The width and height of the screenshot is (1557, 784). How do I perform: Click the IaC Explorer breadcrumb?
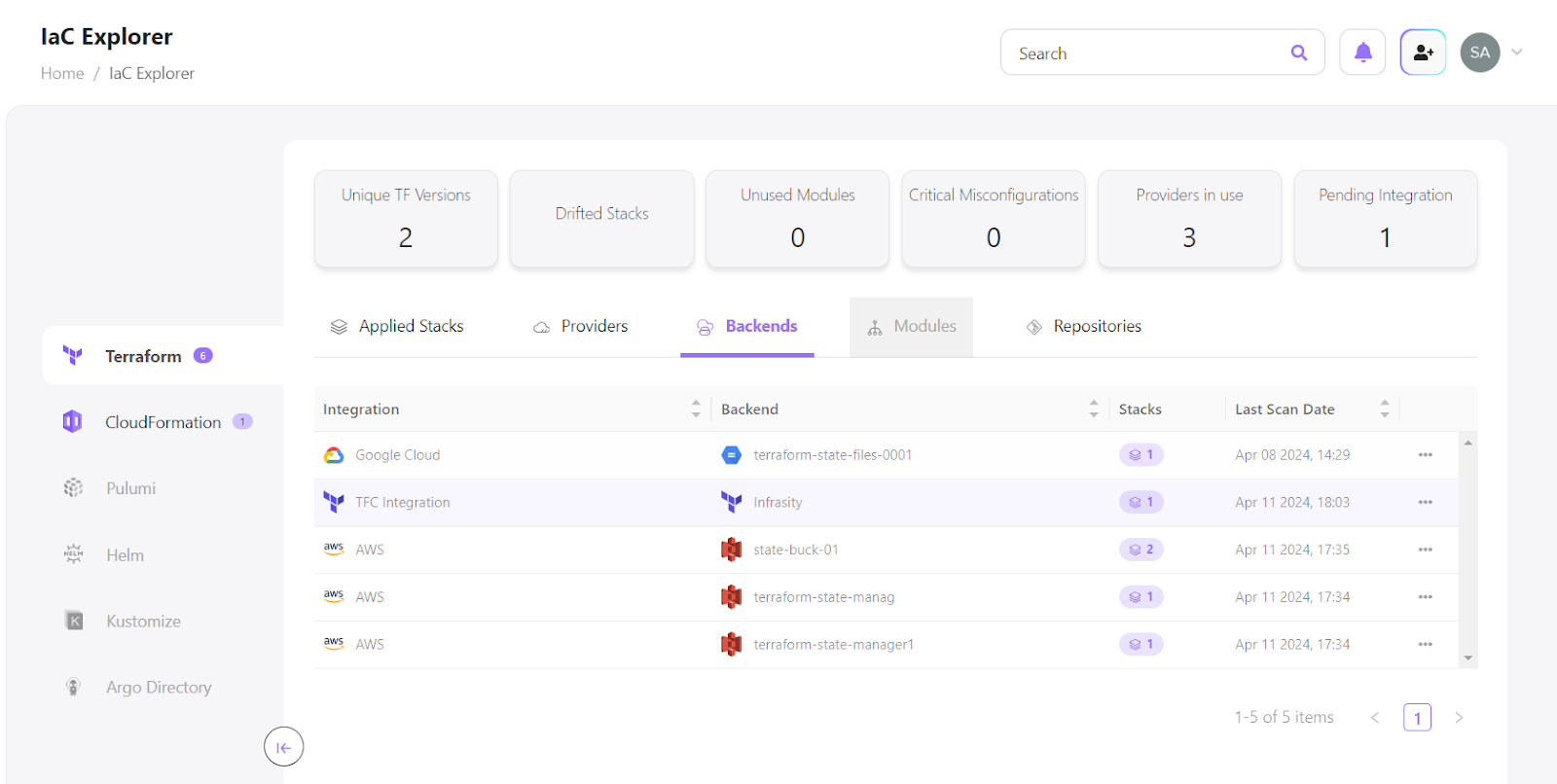click(152, 73)
